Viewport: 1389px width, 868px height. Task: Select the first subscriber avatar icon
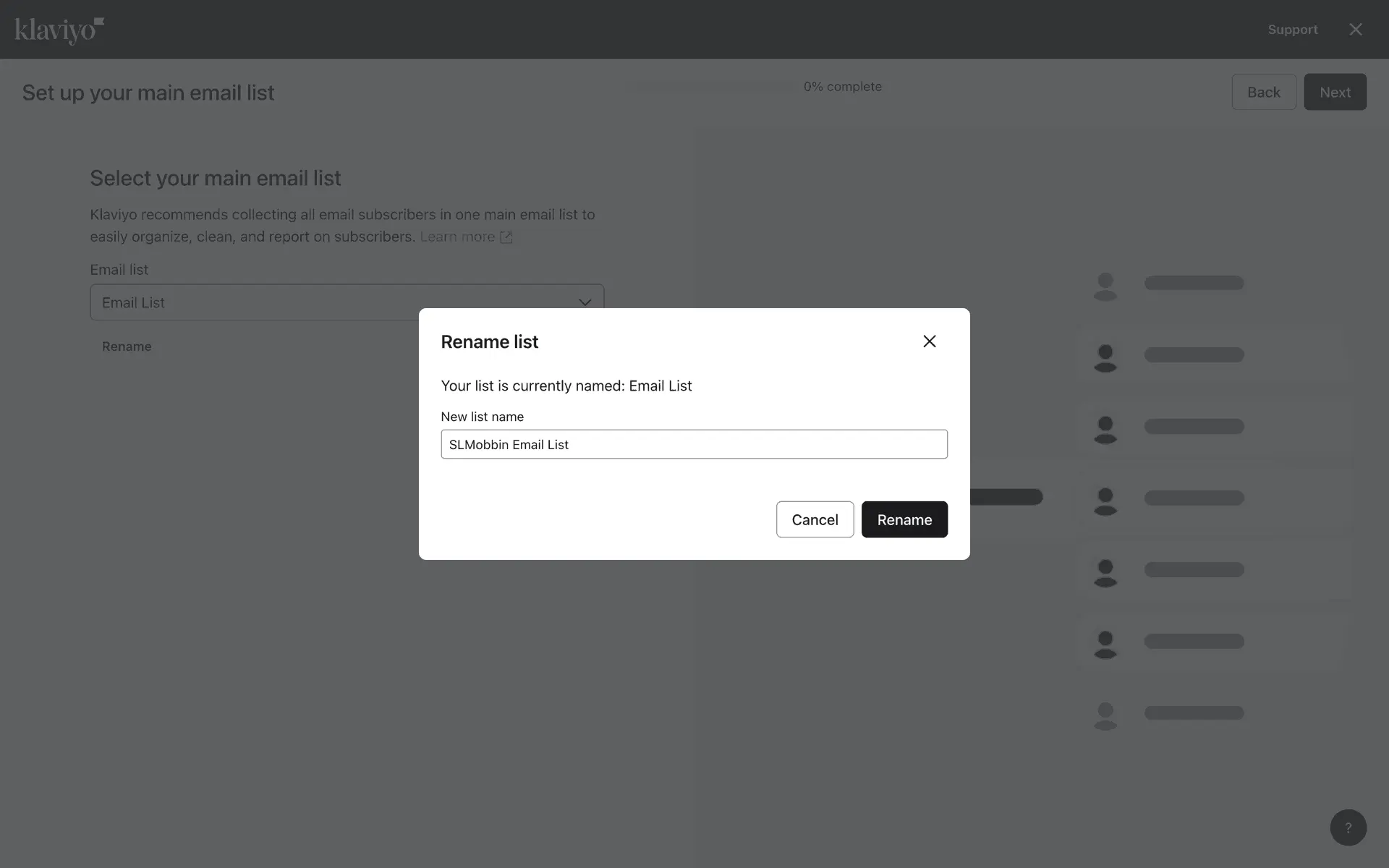[1105, 286]
